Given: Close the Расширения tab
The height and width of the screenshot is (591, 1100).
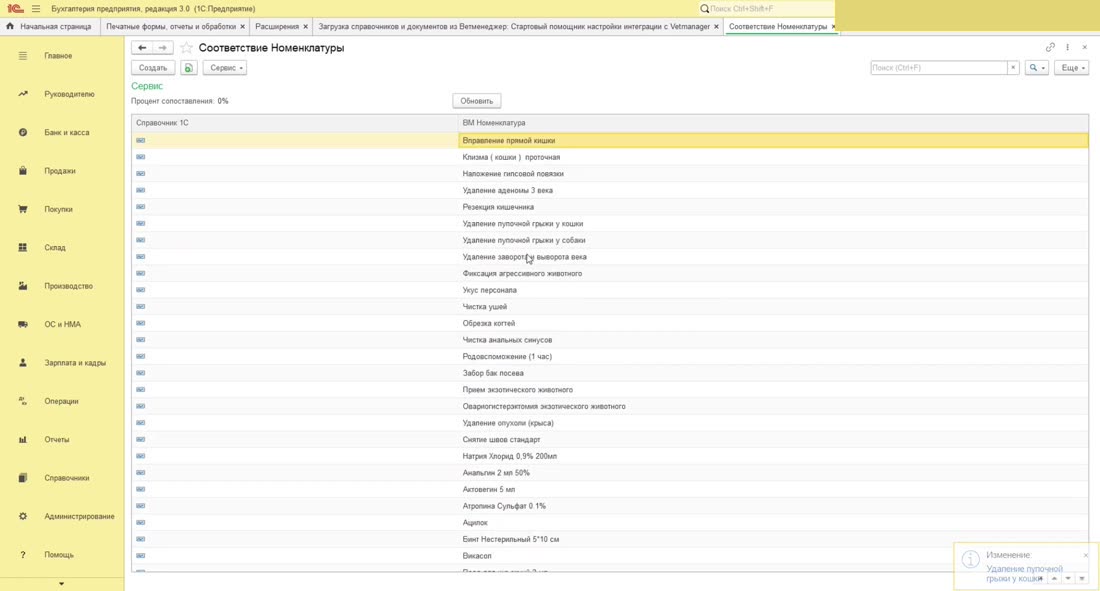Looking at the screenshot, I should (x=305, y=27).
